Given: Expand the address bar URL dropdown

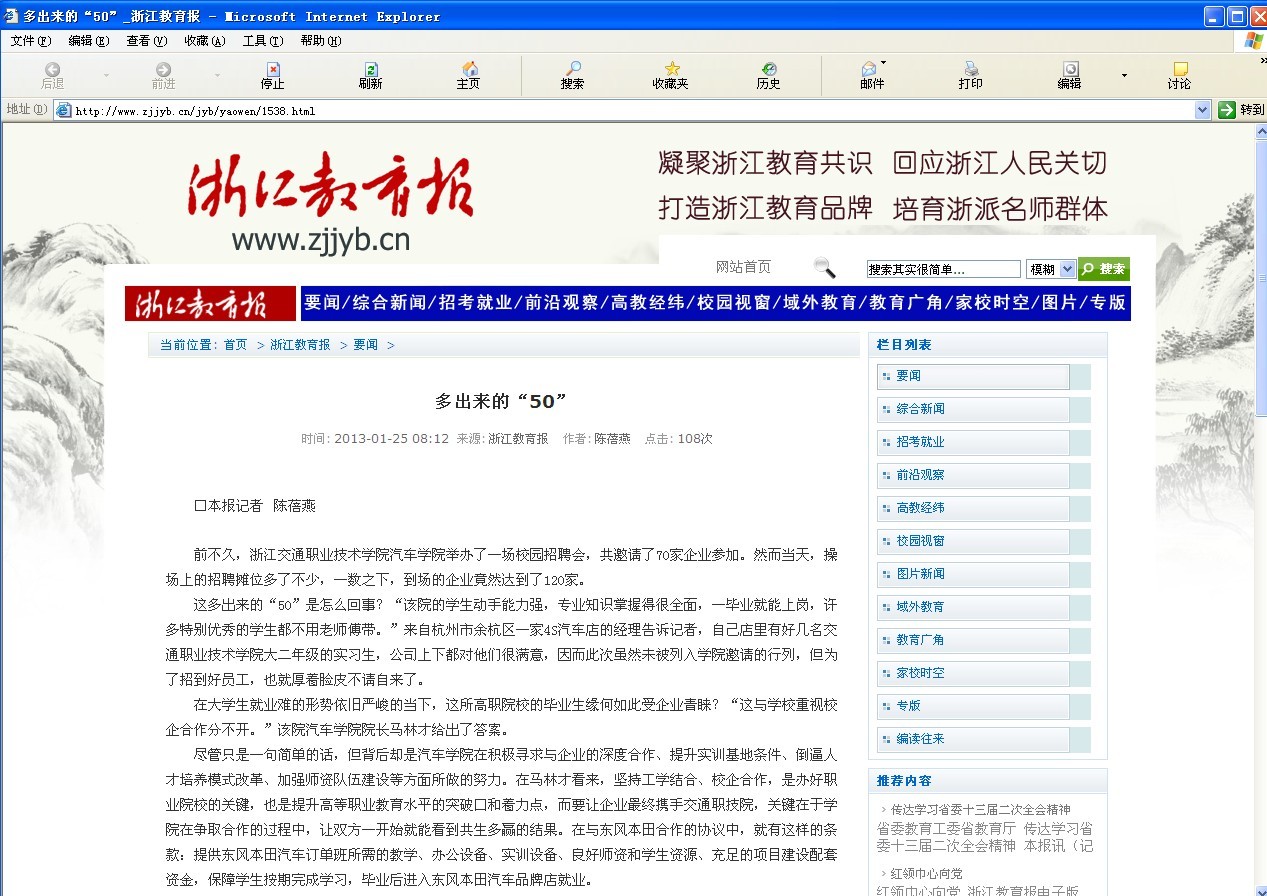Looking at the screenshot, I should pyautogui.click(x=1203, y=110).
